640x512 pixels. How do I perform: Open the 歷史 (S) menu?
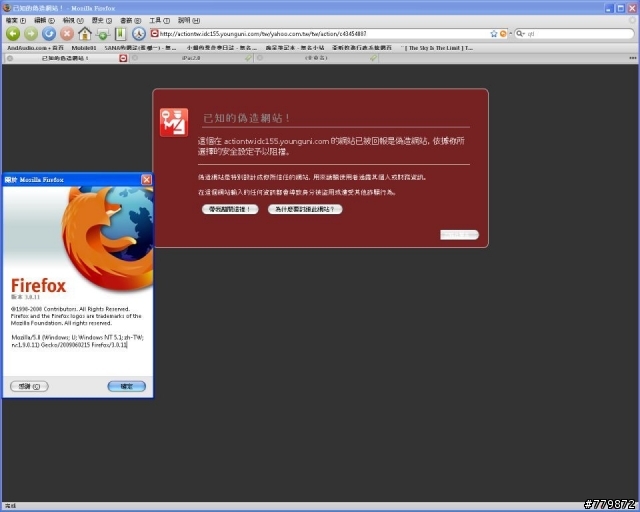[x=102, y=20]
